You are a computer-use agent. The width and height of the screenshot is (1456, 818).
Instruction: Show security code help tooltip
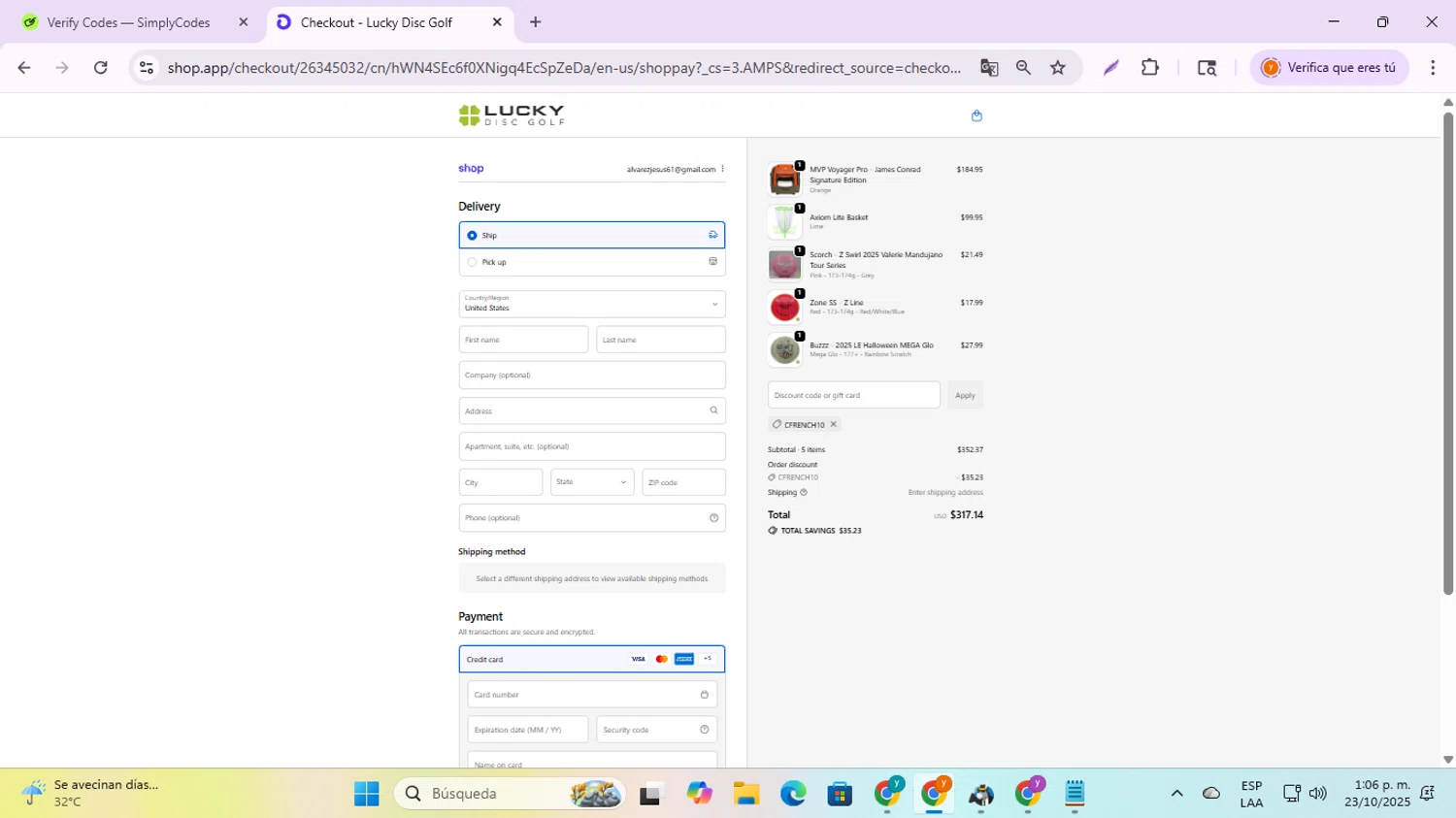704,730
